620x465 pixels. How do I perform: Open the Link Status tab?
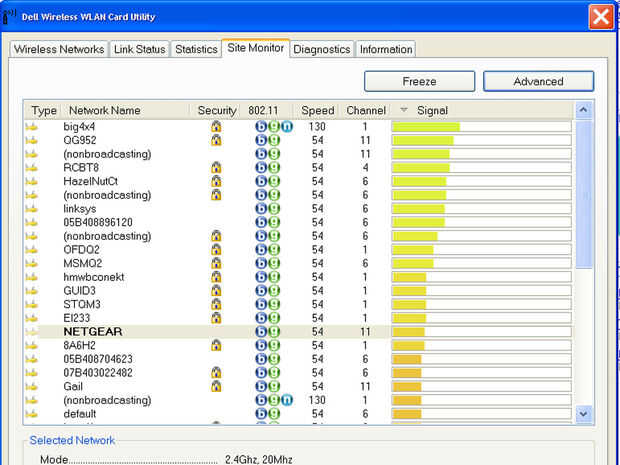[x=140, y=49]
